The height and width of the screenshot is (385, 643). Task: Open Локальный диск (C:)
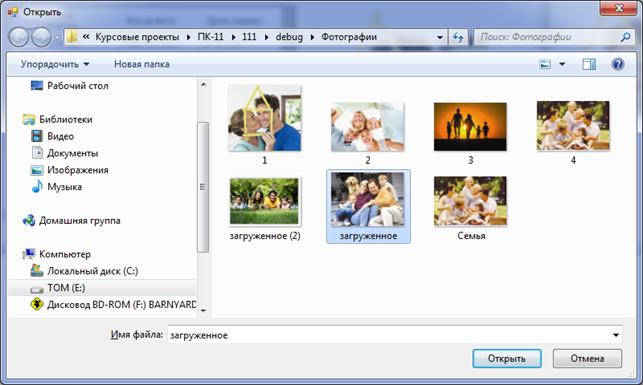84,271
